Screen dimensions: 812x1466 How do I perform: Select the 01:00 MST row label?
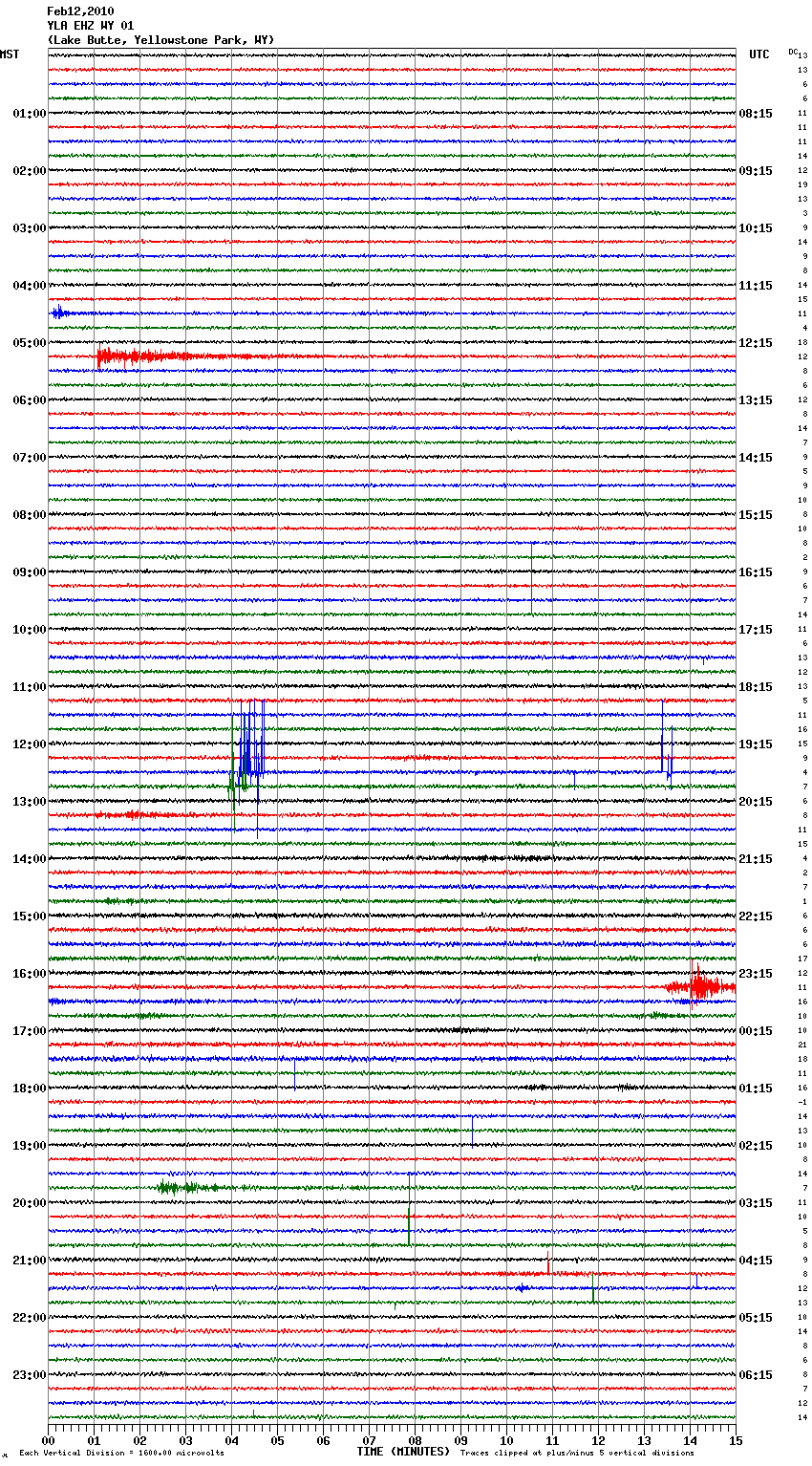point(30,114)
